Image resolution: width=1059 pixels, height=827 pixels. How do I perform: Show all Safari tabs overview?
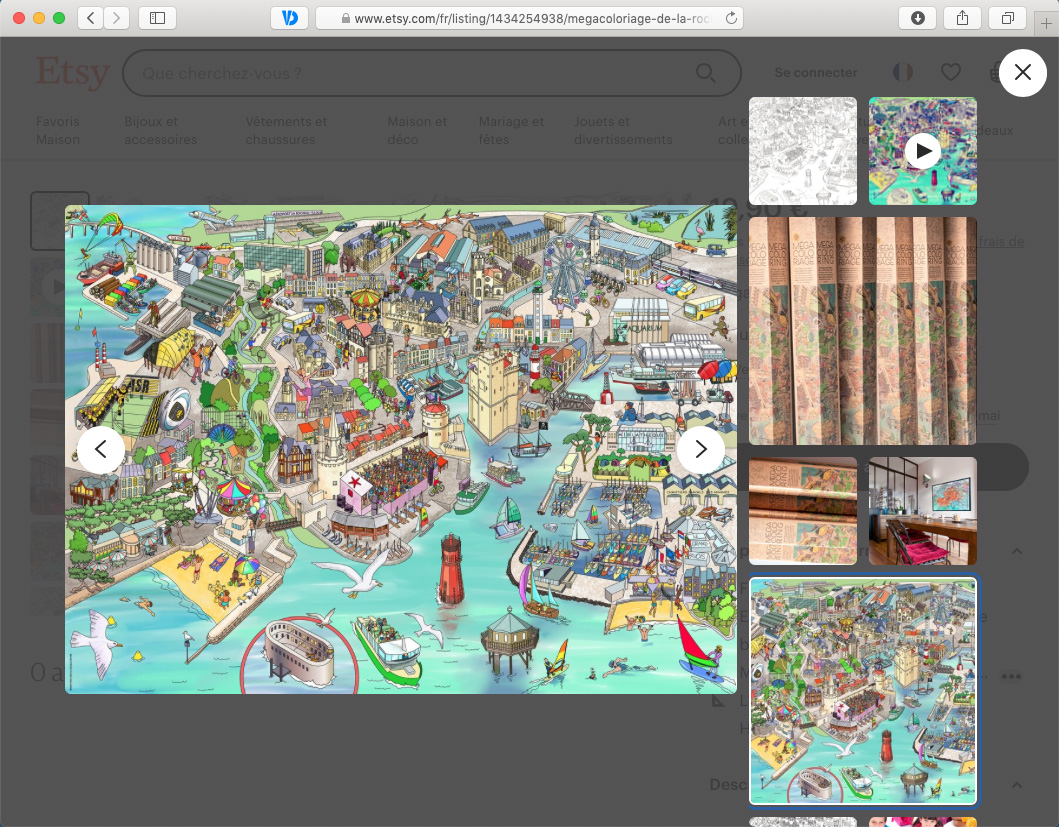[x=1007, y=18]
